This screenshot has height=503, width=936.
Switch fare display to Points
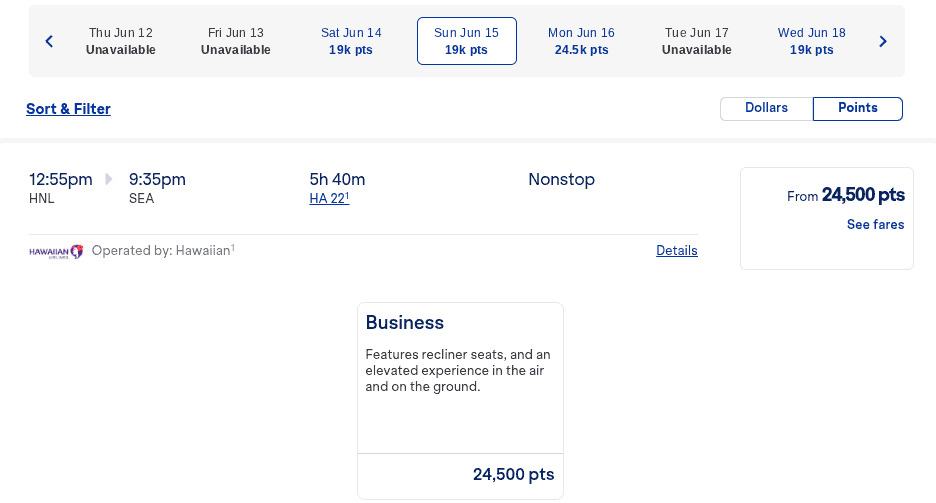point(857,109)
